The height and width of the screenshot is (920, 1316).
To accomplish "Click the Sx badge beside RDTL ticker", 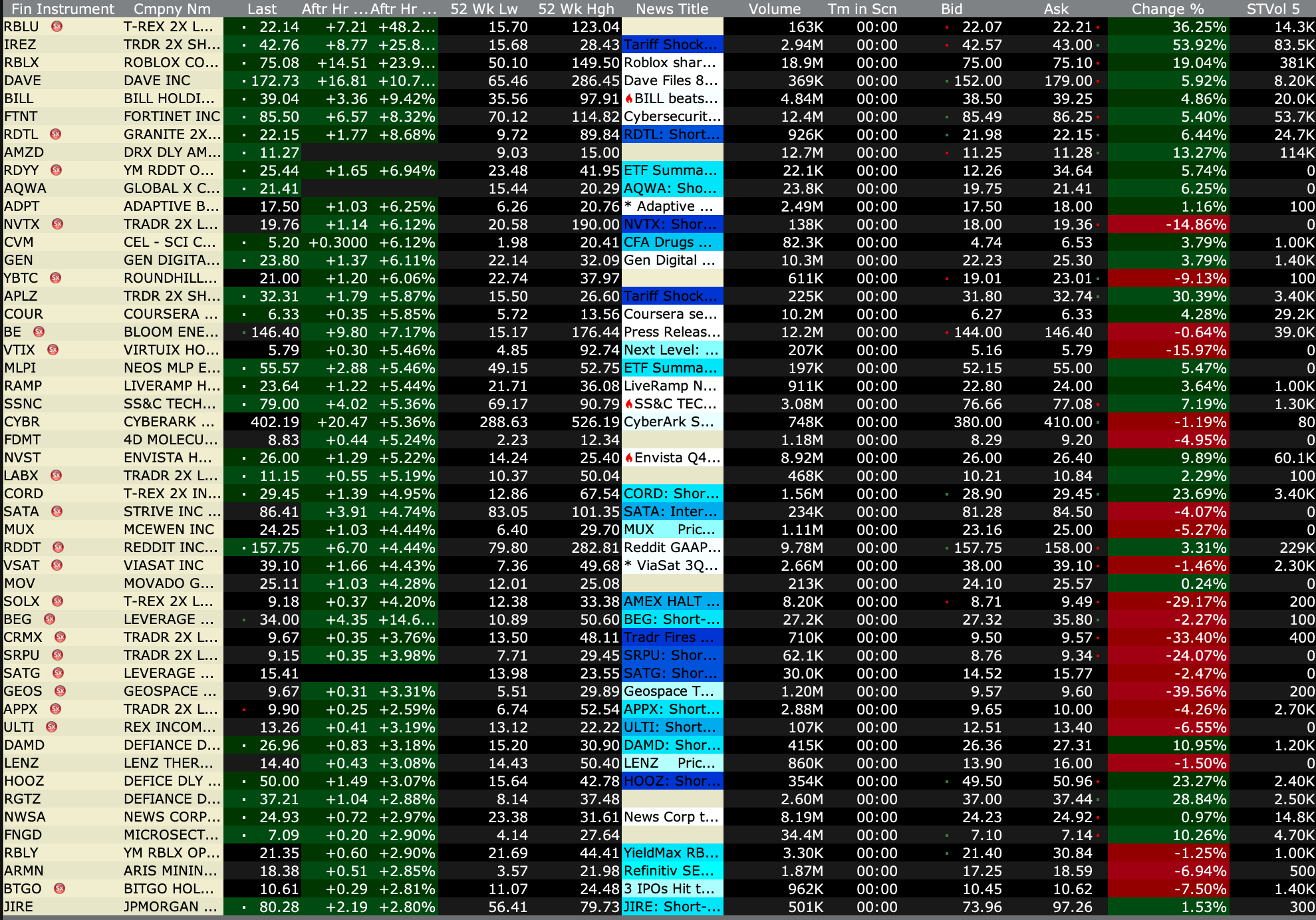I will coord(56,134).
